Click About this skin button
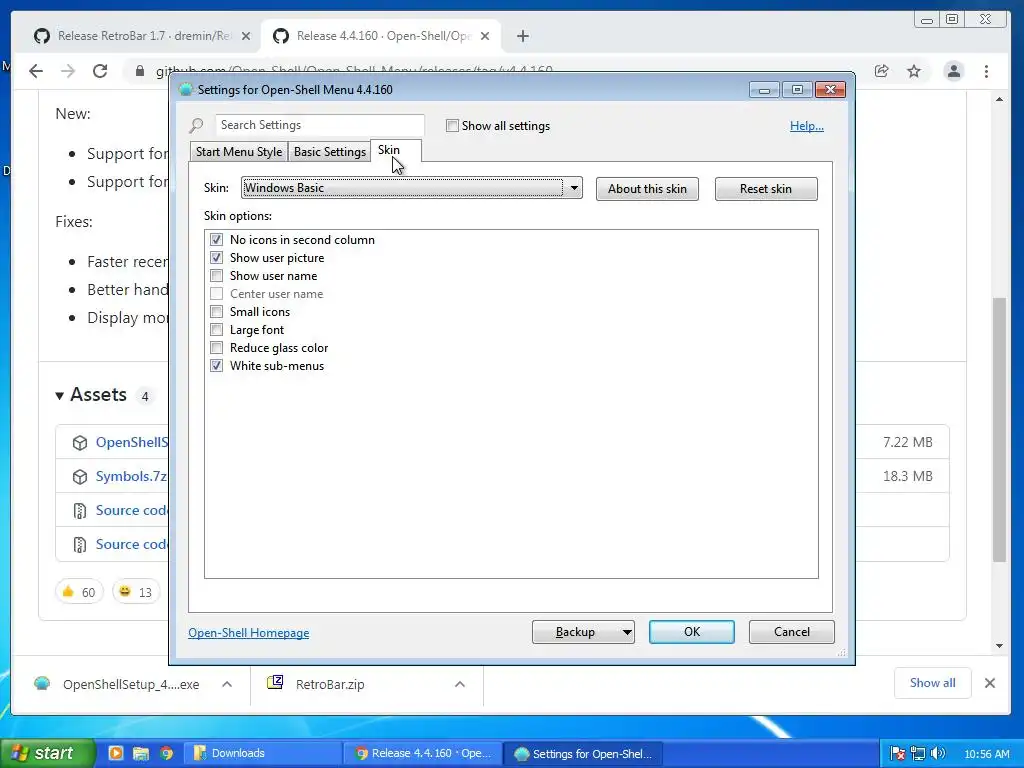The width and height of the screenshot is (1024, 768). click(647, 189)
